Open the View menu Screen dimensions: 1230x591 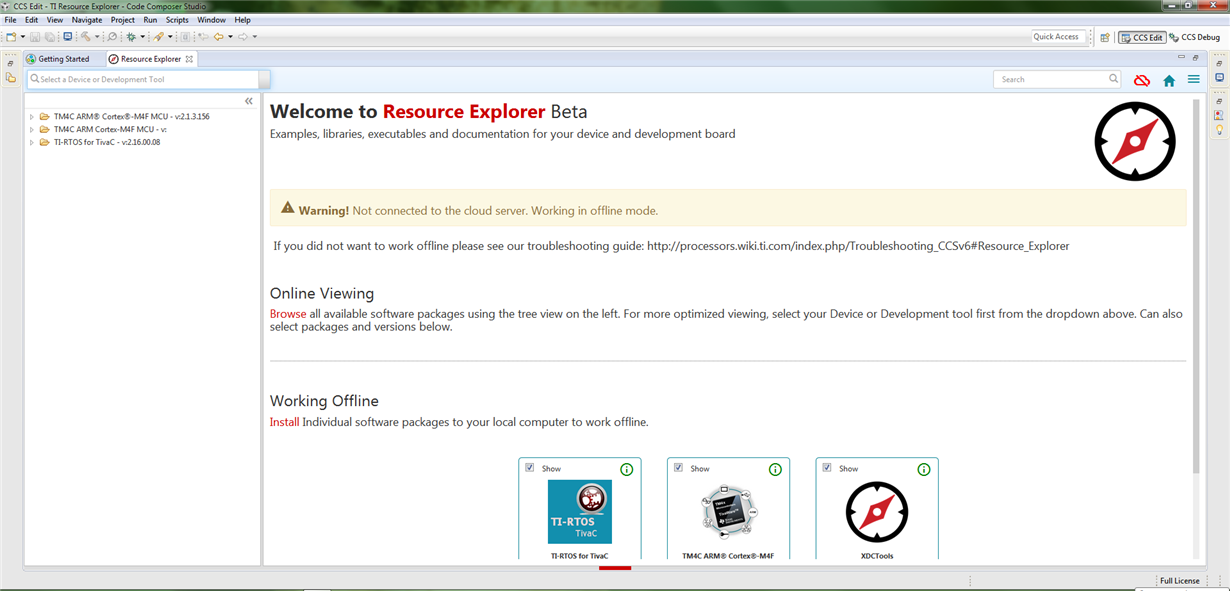click(55, 20)
